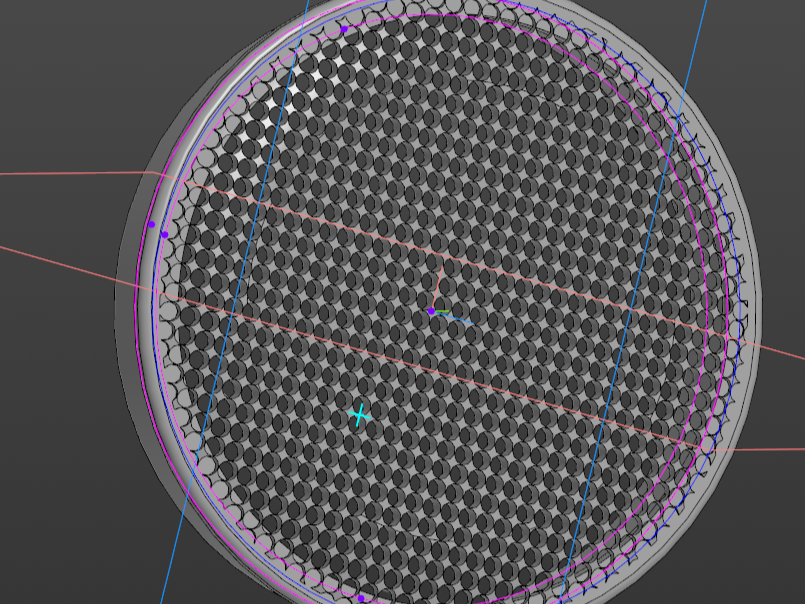Select the purple point at the disc's bottom edge

(361, 599)
